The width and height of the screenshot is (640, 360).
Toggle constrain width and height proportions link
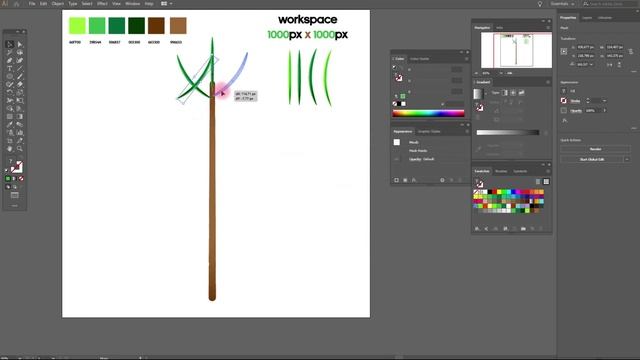[x=631, y=51]
